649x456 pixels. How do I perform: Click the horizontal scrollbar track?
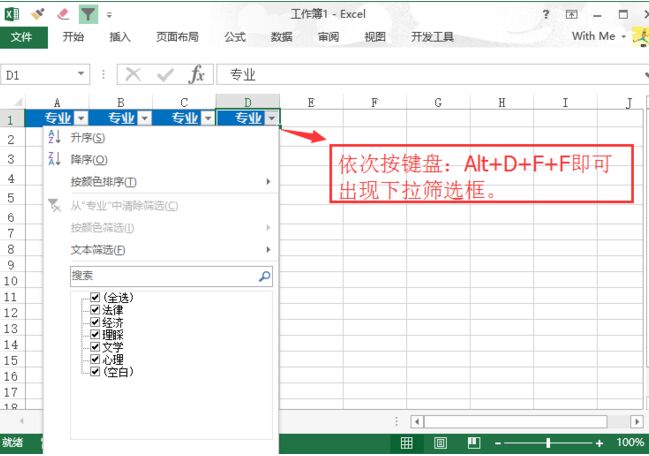tap(515, 422)
